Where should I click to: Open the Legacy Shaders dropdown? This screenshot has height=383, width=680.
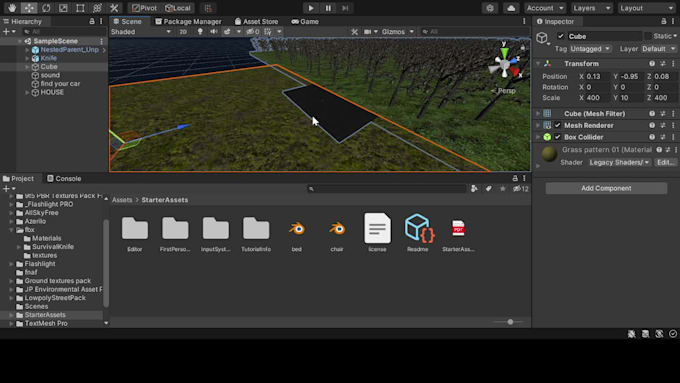(x=619, y=162)
